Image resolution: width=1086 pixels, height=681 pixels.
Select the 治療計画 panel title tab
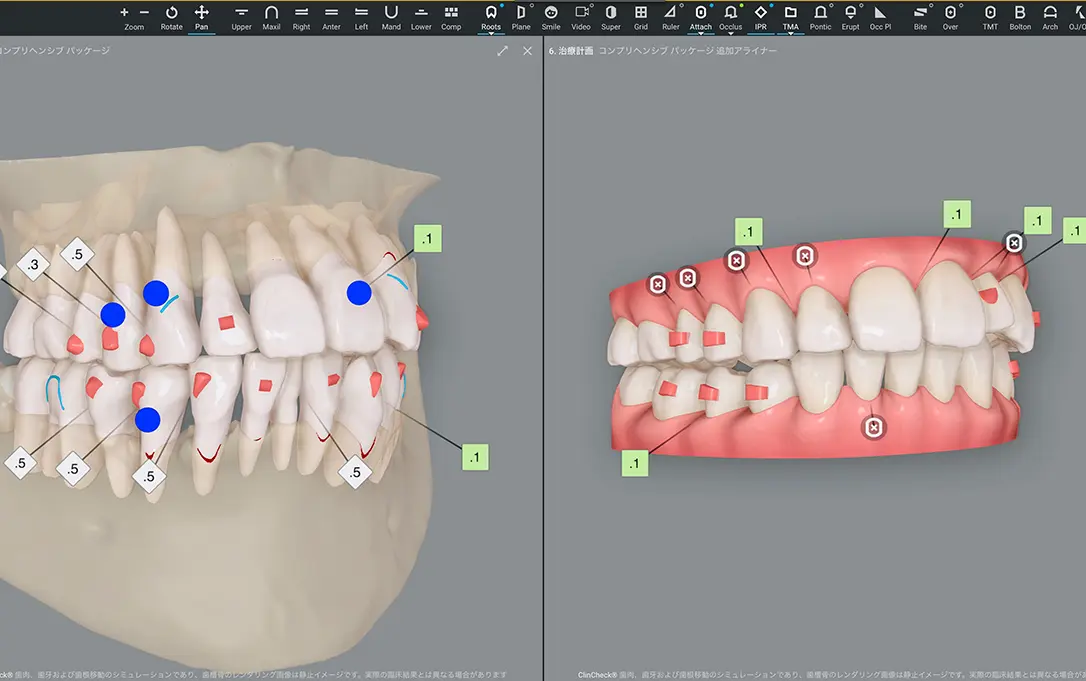(573, 50)
